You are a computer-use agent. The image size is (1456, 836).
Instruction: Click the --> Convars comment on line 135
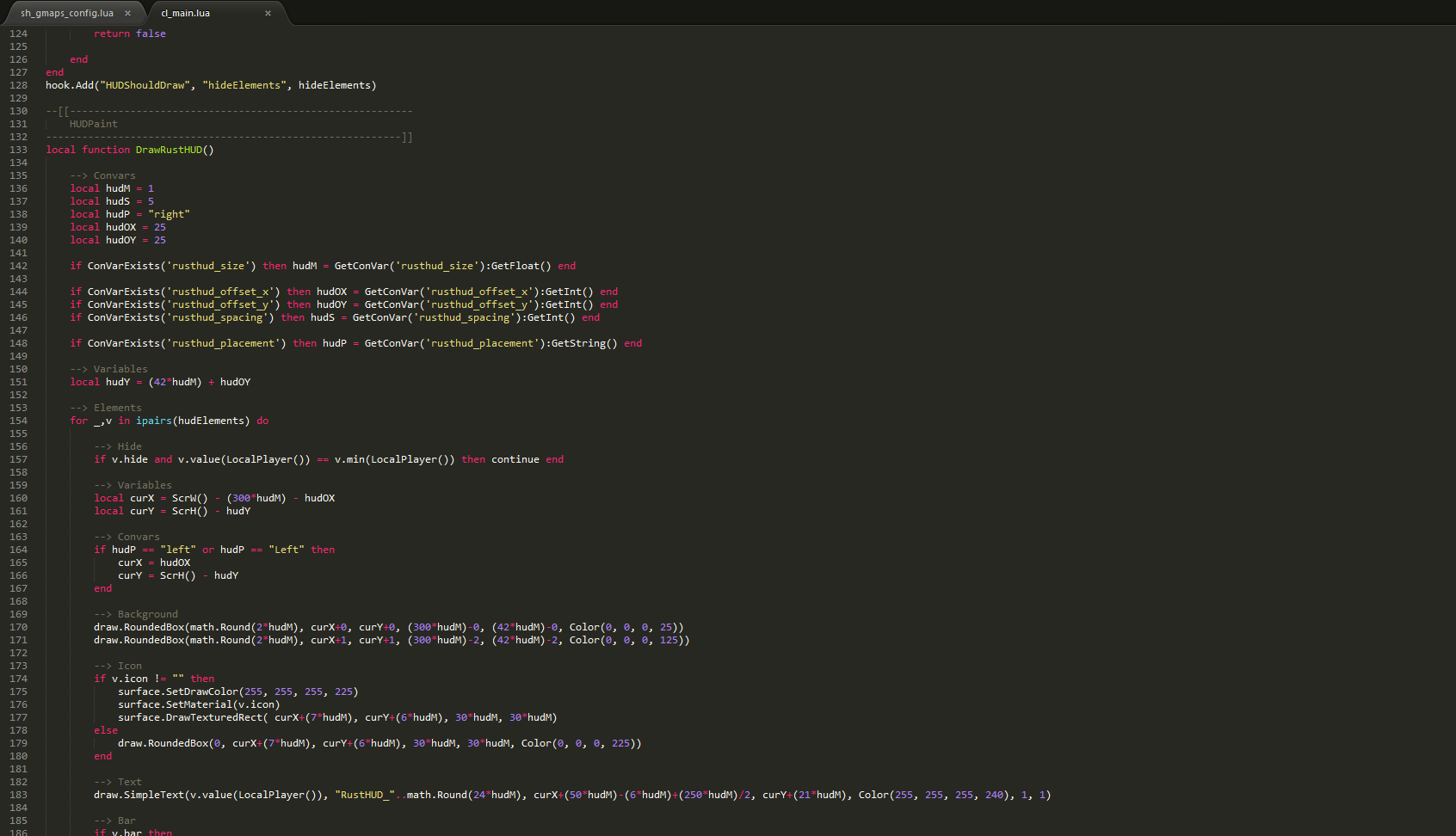tap(103, 175)
